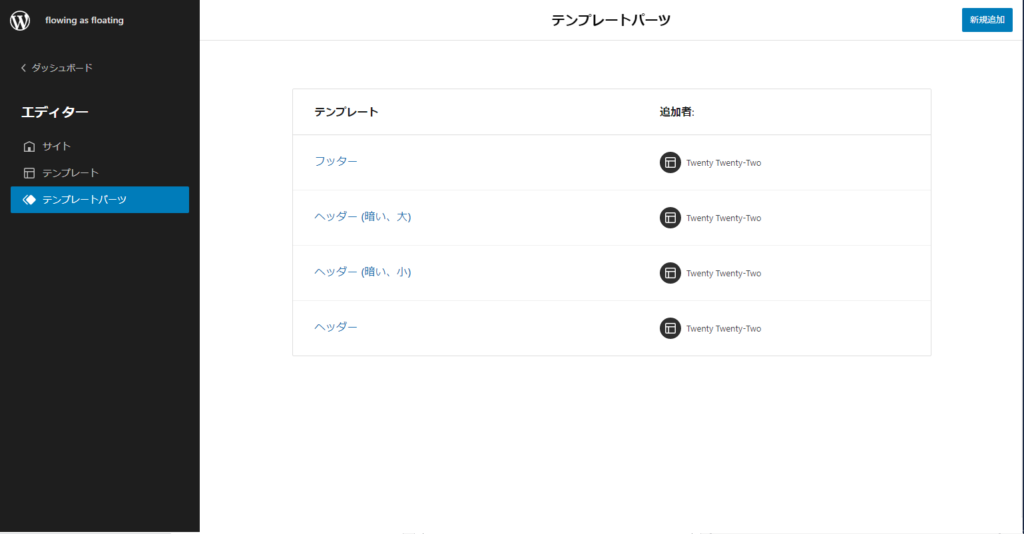Select the テンプレートパーツ sidebar item
The height and width of the screenshot is (534, 1024).
[84, 200]
